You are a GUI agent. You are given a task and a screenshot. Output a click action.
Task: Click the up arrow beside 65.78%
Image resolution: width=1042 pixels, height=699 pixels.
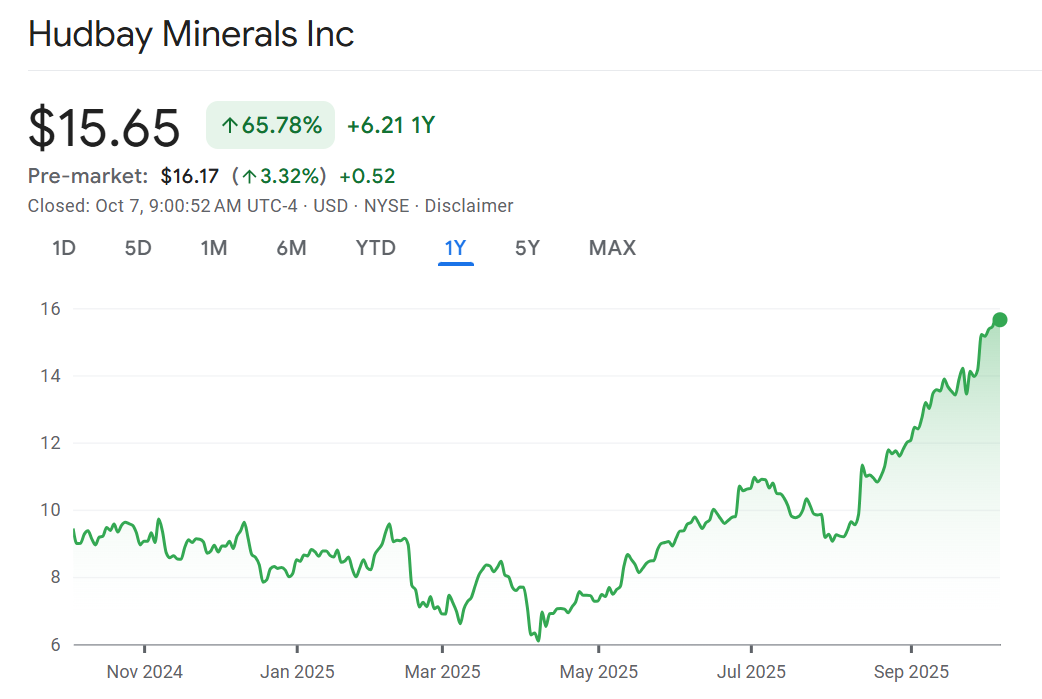click(x=229, y=126)
